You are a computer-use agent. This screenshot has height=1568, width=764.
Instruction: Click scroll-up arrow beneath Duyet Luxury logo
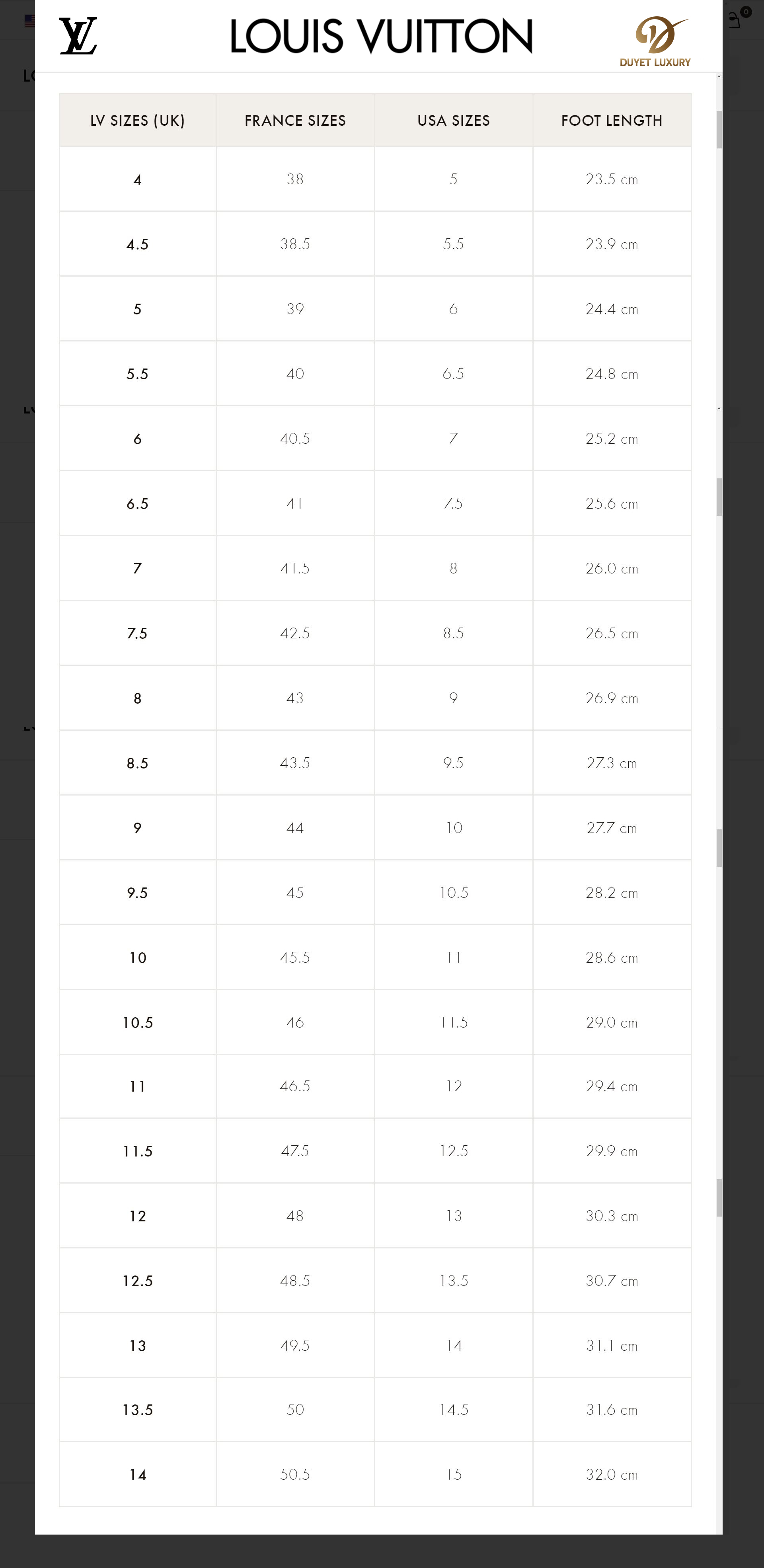[719, 77]
